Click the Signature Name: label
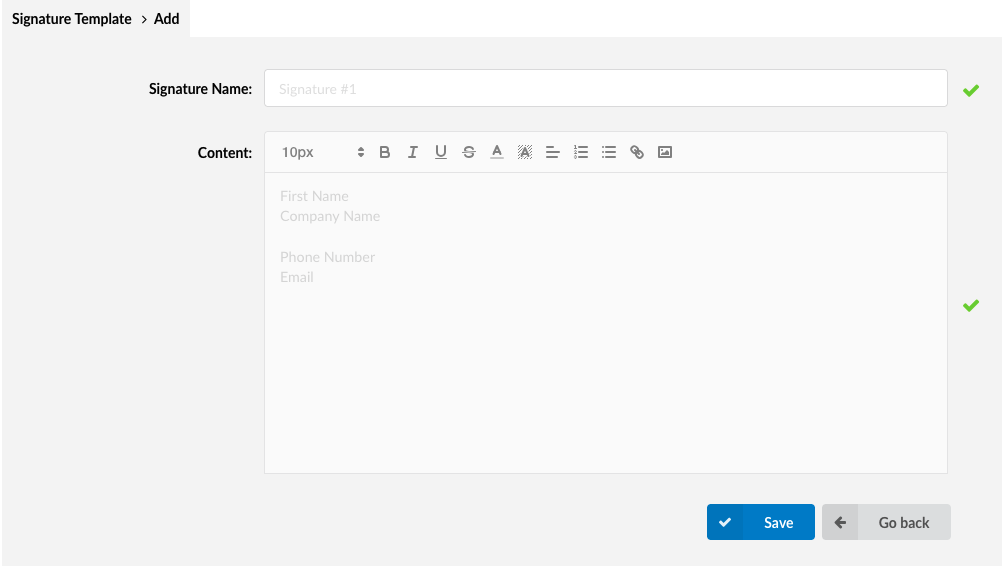Viewport: 1002px width, 568px height. tap(200, 89)
